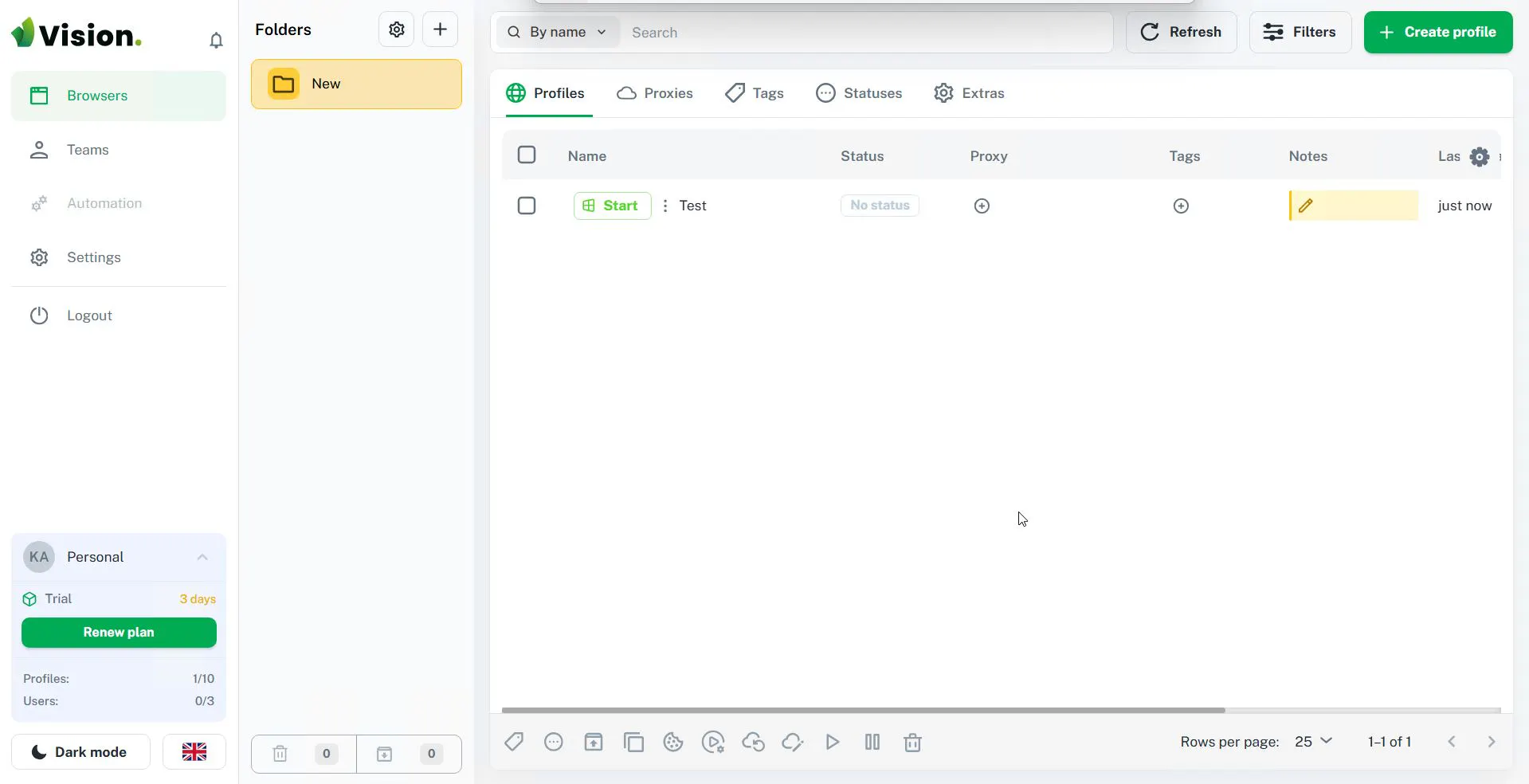
Task: Switch to the Statuses tab
Action: 859,93
